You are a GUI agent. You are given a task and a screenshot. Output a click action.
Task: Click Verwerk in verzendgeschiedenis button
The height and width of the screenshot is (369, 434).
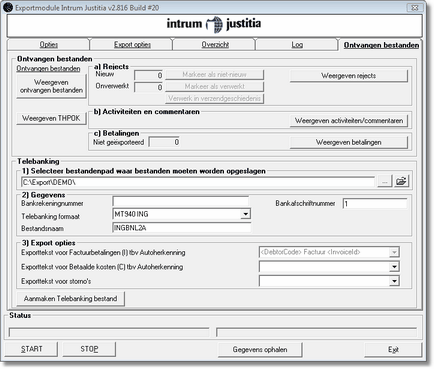[x=214, y=99]
